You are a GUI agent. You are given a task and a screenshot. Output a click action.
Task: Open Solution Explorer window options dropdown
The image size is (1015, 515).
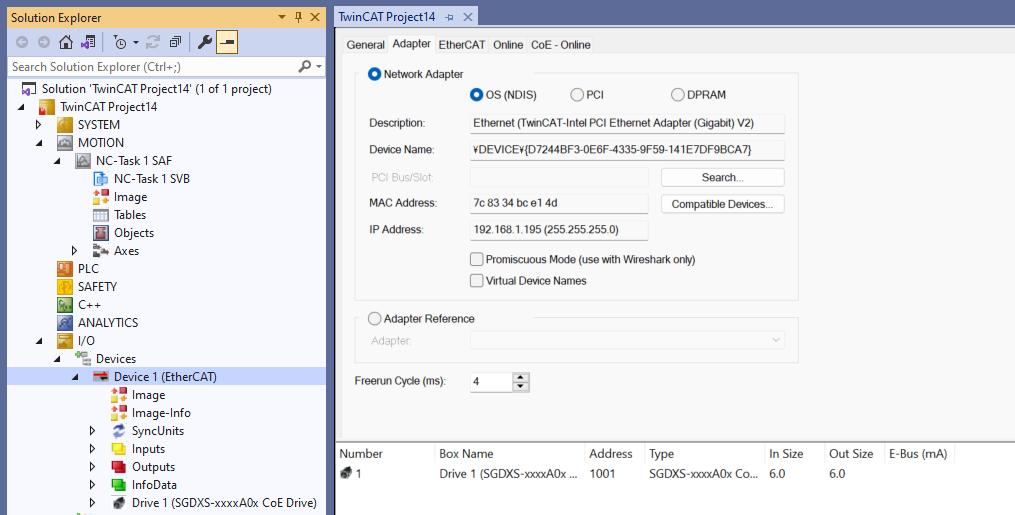coord(282,17)
